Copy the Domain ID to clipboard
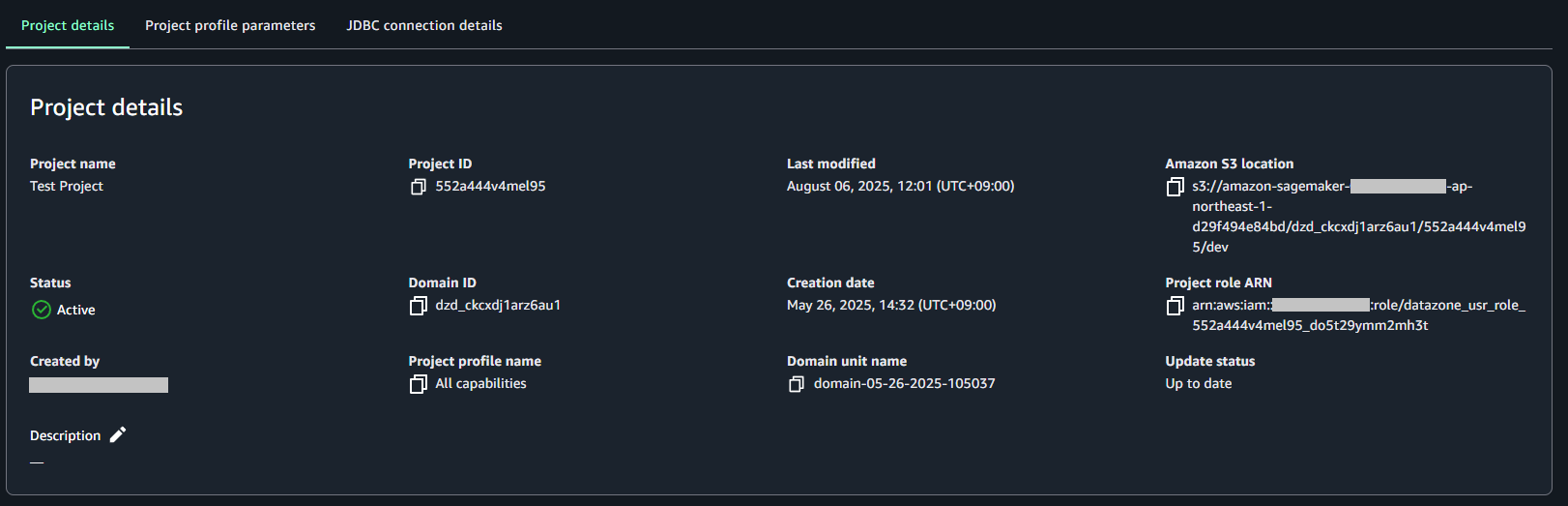Image resolution: width=1568 pixels, height=506 pixels. (418, 306)
